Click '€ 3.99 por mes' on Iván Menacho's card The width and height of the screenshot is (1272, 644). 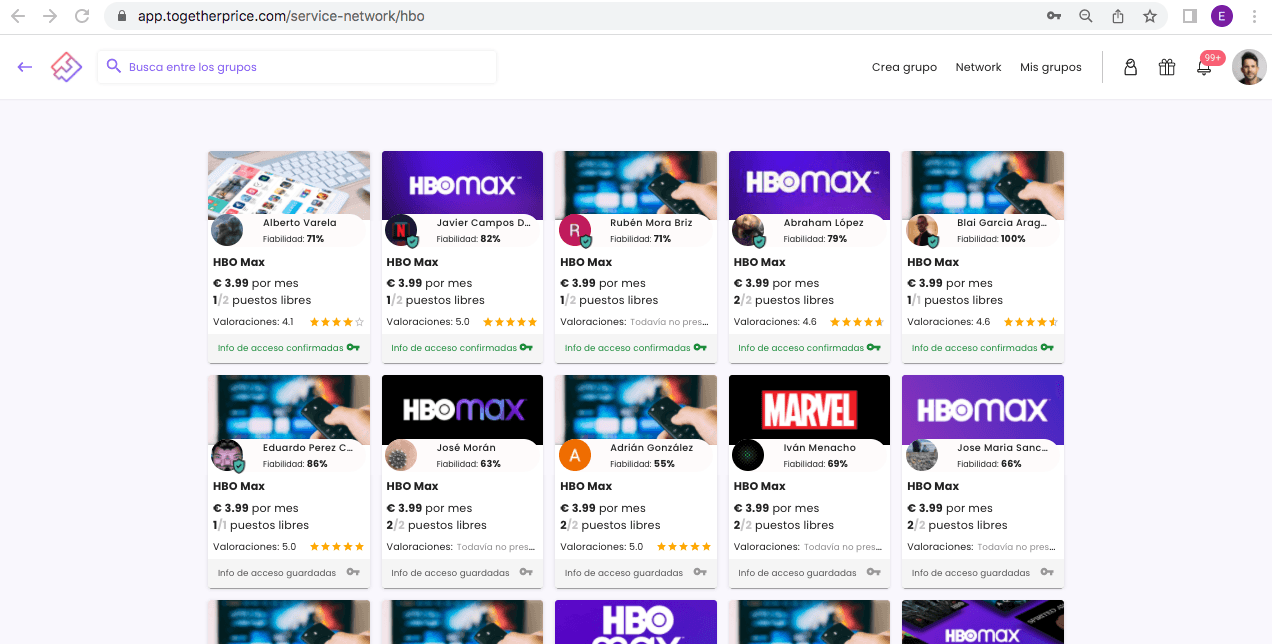776,508
